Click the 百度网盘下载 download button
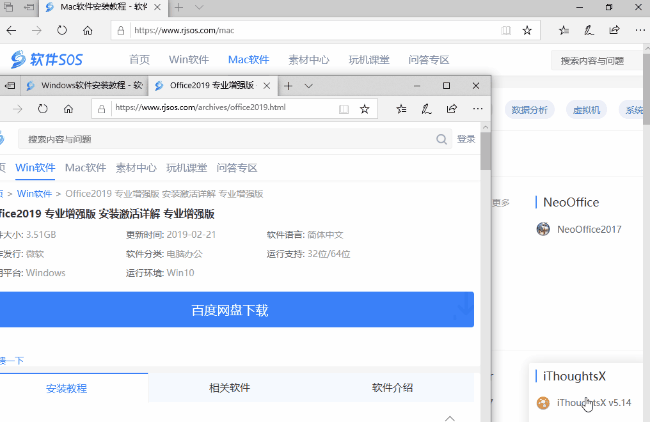The height and width of the screenshot is (422, 650). [x=236, y=309]
